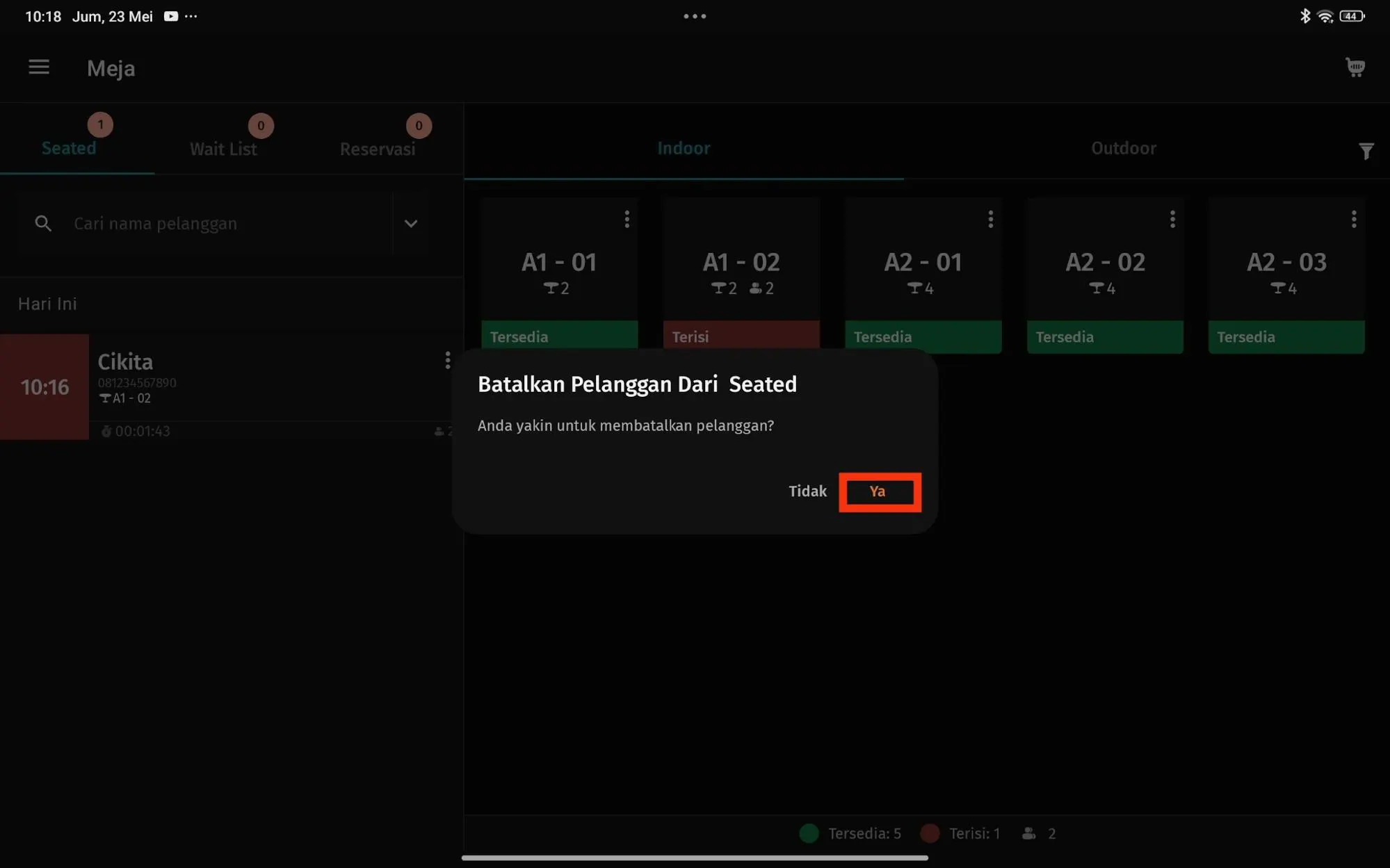Open the navigation hamburger menu
Viewport: 1390px width, 868px height.
point(38,67)
